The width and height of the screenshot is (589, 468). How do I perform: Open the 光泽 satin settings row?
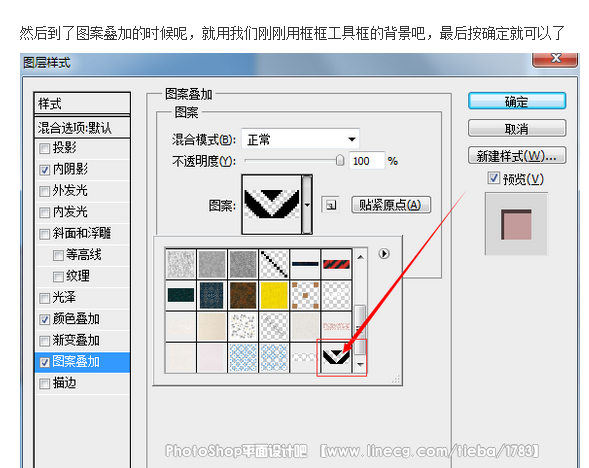pyautogui.click(x=82, y=298)
